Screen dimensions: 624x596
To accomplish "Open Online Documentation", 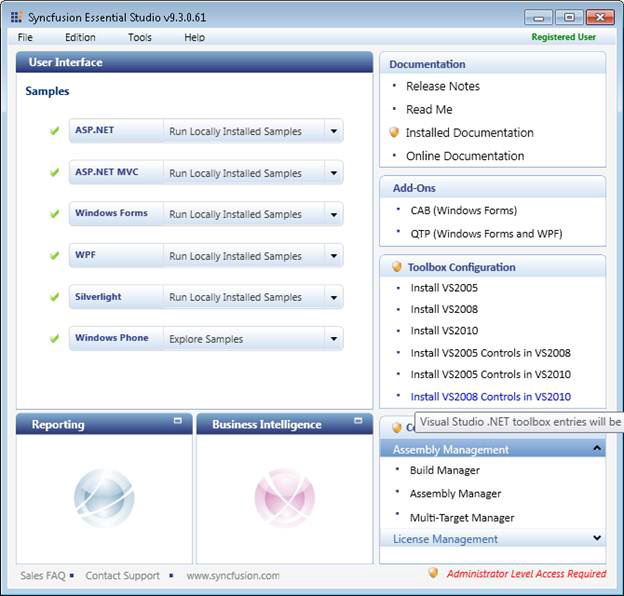I will [x=465, y=156].
